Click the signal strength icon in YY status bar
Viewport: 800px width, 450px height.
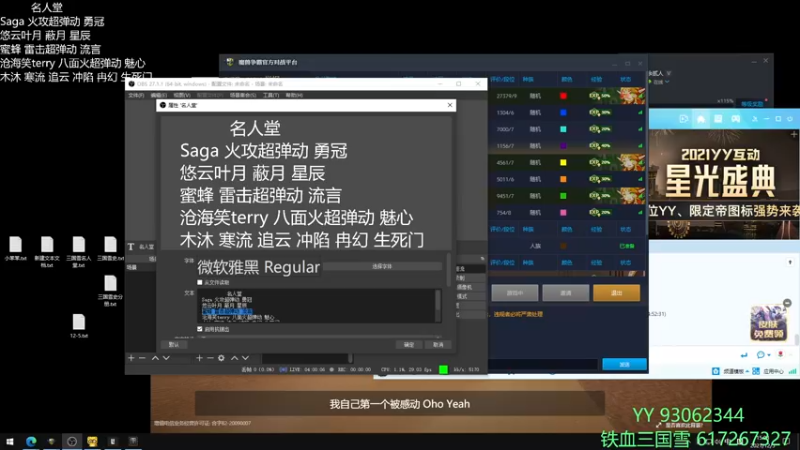(792, 371)
